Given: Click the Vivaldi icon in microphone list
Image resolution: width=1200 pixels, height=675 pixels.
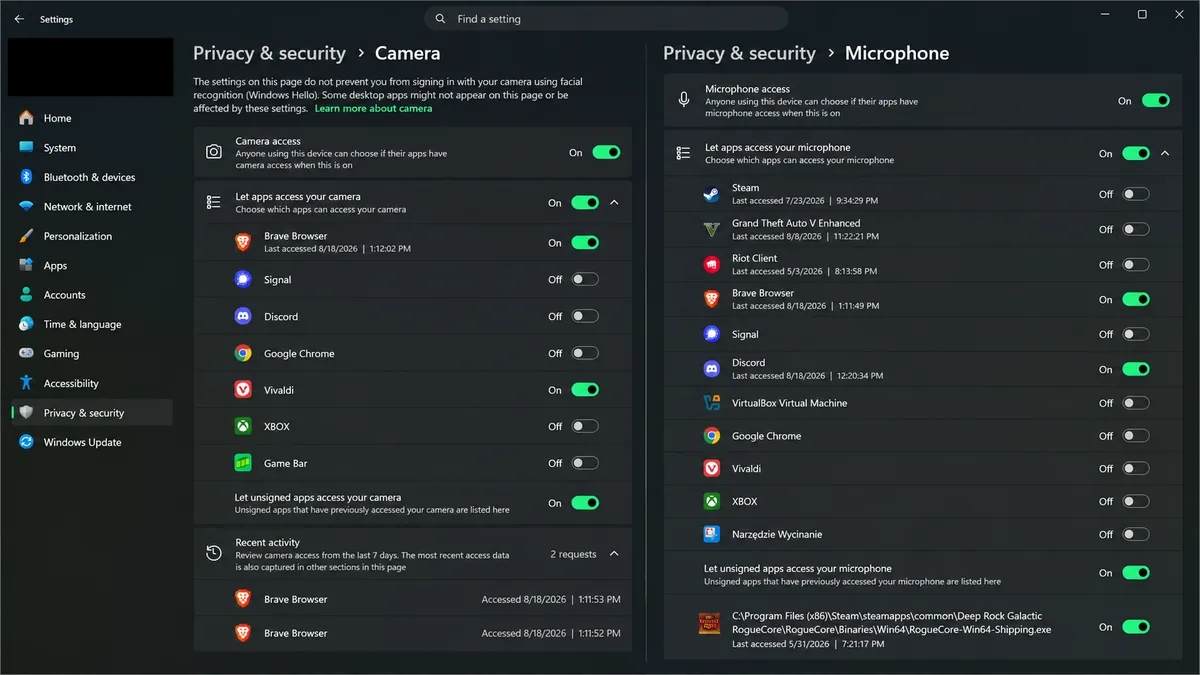Looking at the screenshot, I should pyautogui.click(x=711, y=468).
